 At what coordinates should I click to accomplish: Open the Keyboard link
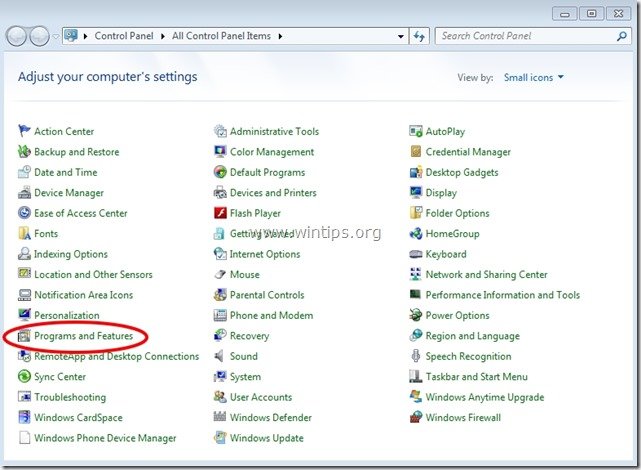(x=446, y=254)
